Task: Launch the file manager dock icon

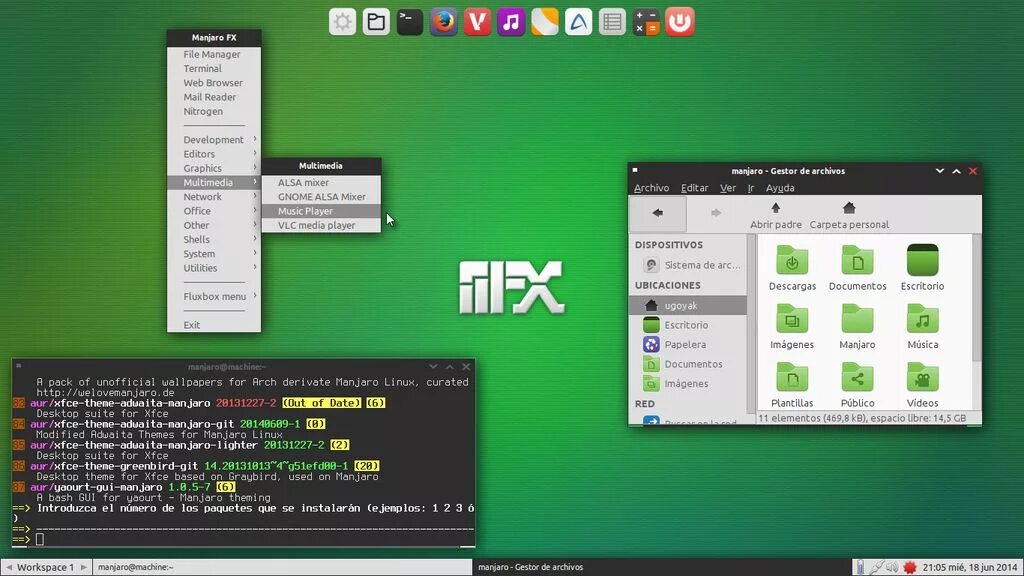Action: pyautogui.click(x=376, y=22)
